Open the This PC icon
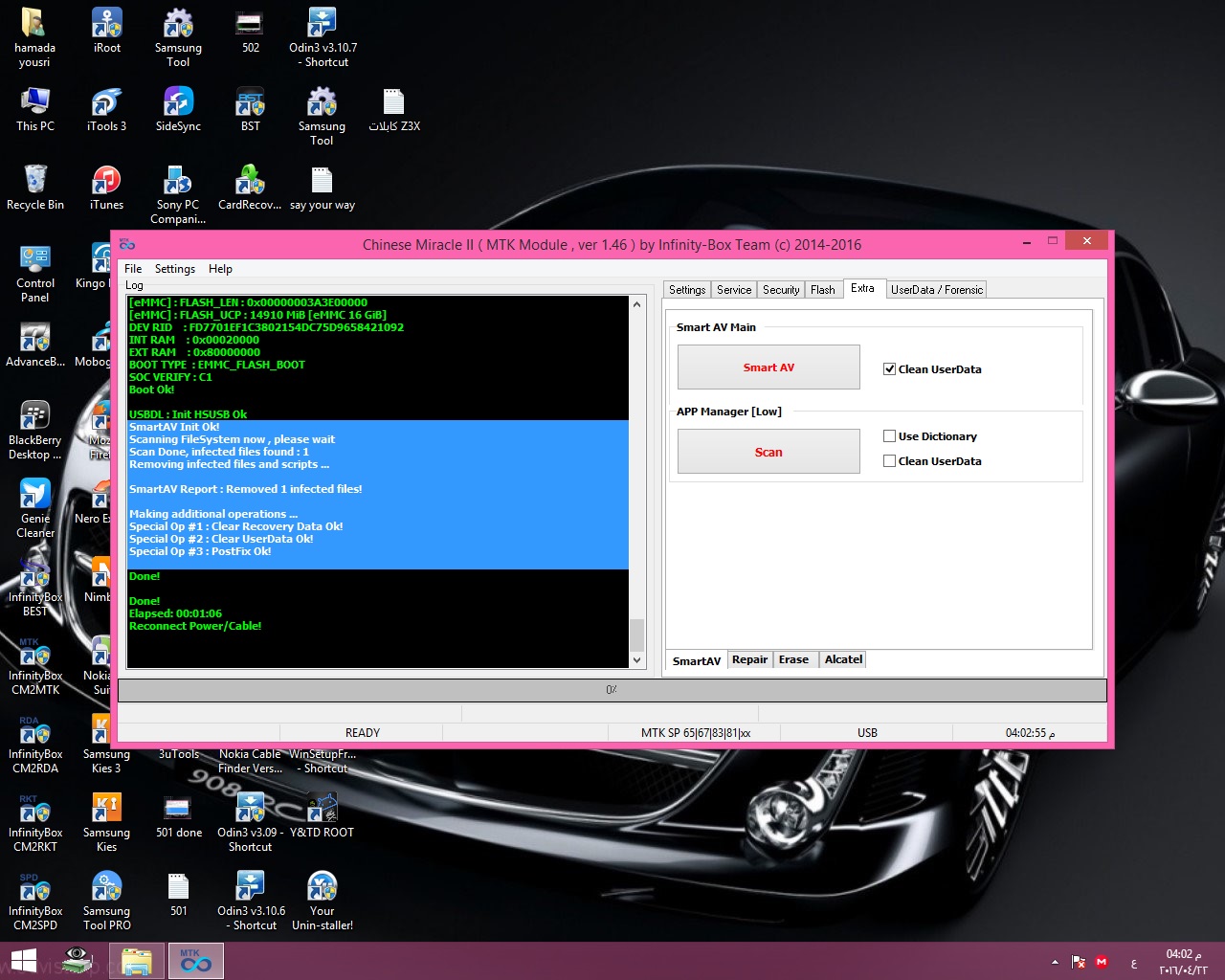This screenshot has height=980, width=1225. [34, 109]
